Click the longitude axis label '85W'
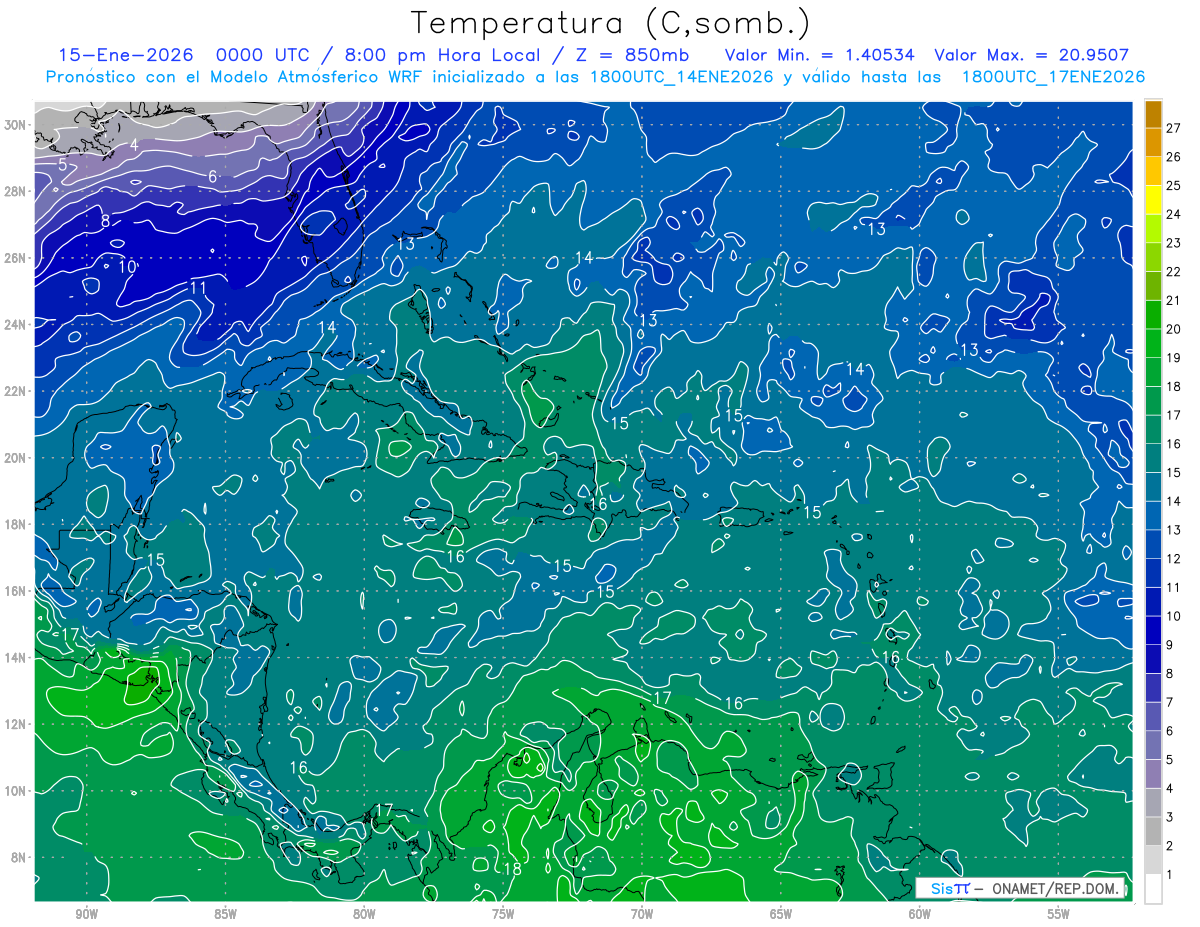 [x=225, y=914]
